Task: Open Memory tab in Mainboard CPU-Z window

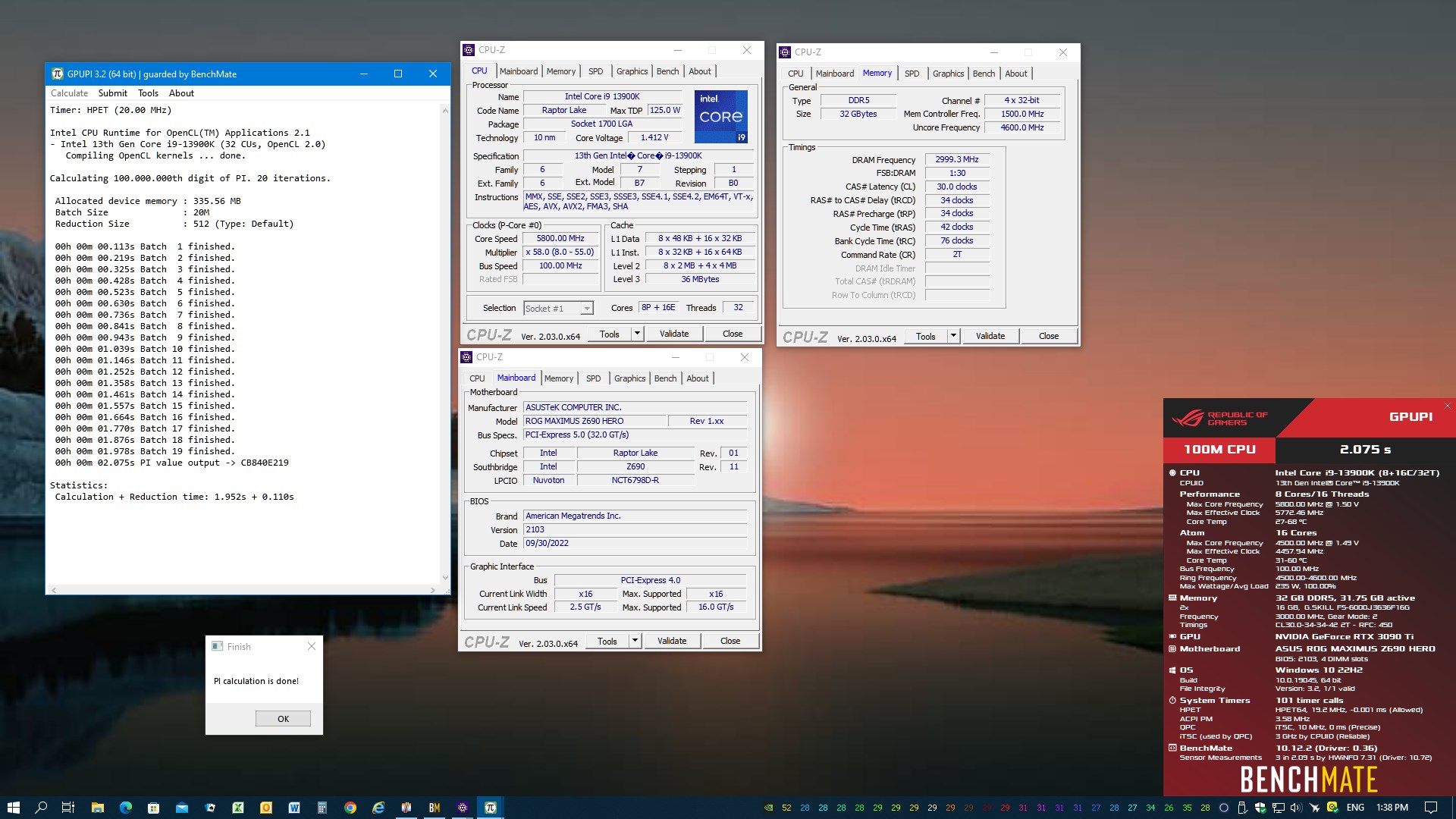Action: 559,378
